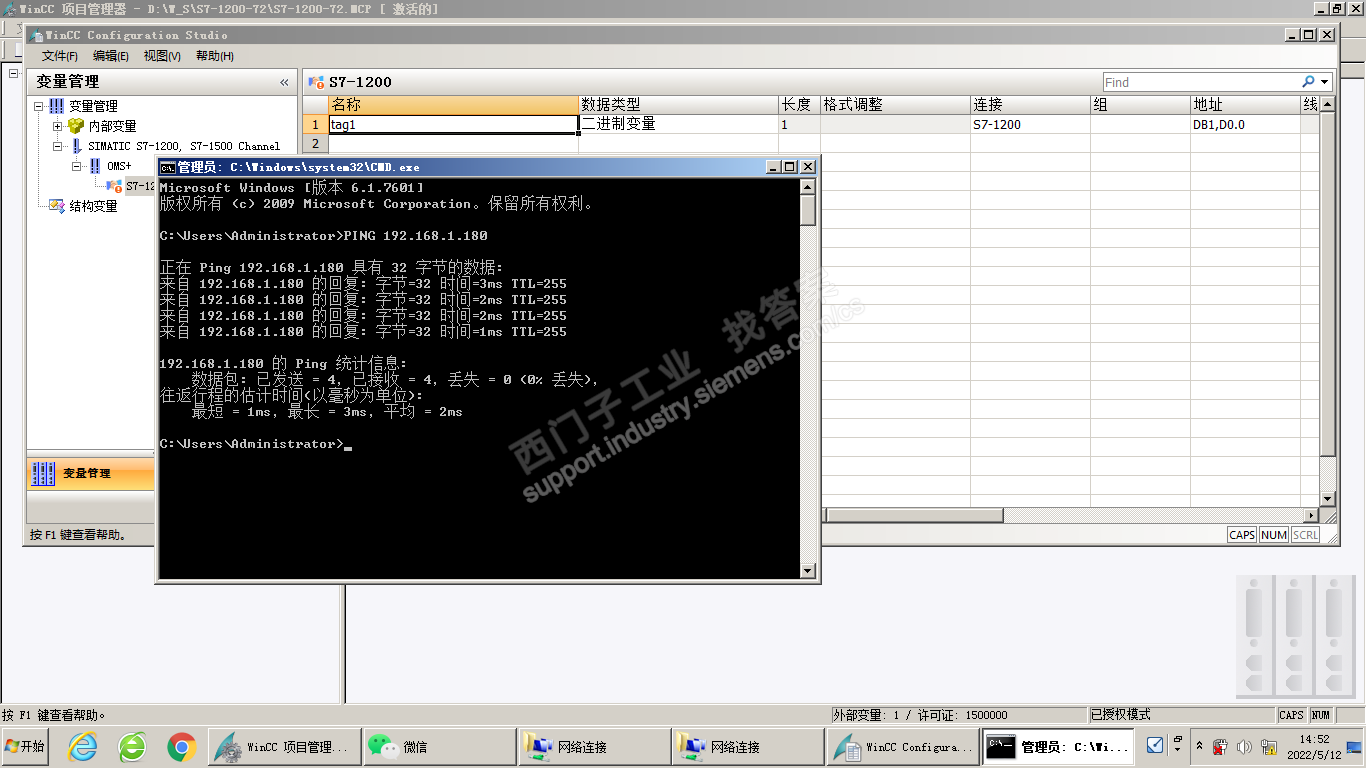Click the network warning tray icon
The width and height of the screenshot is (1366, 768).
click(1269, 746)
